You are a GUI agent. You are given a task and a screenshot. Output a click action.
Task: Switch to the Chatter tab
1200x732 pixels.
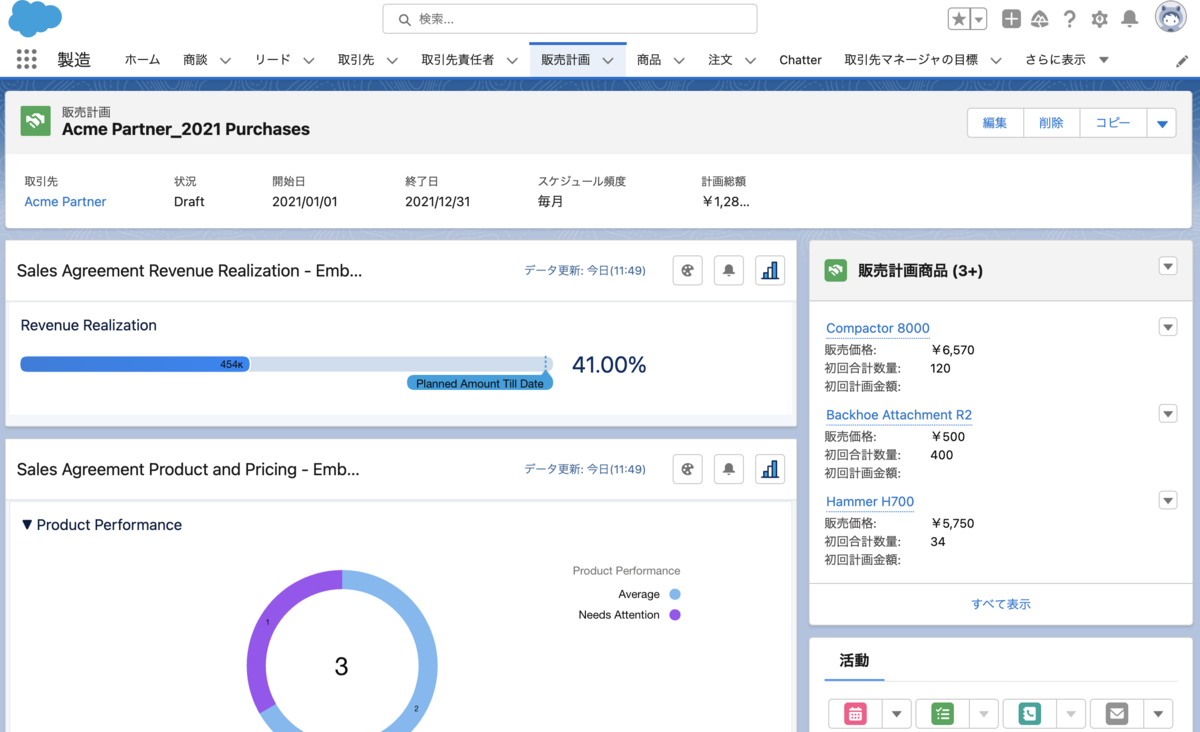pyautogui.click(x=800, y=59)
